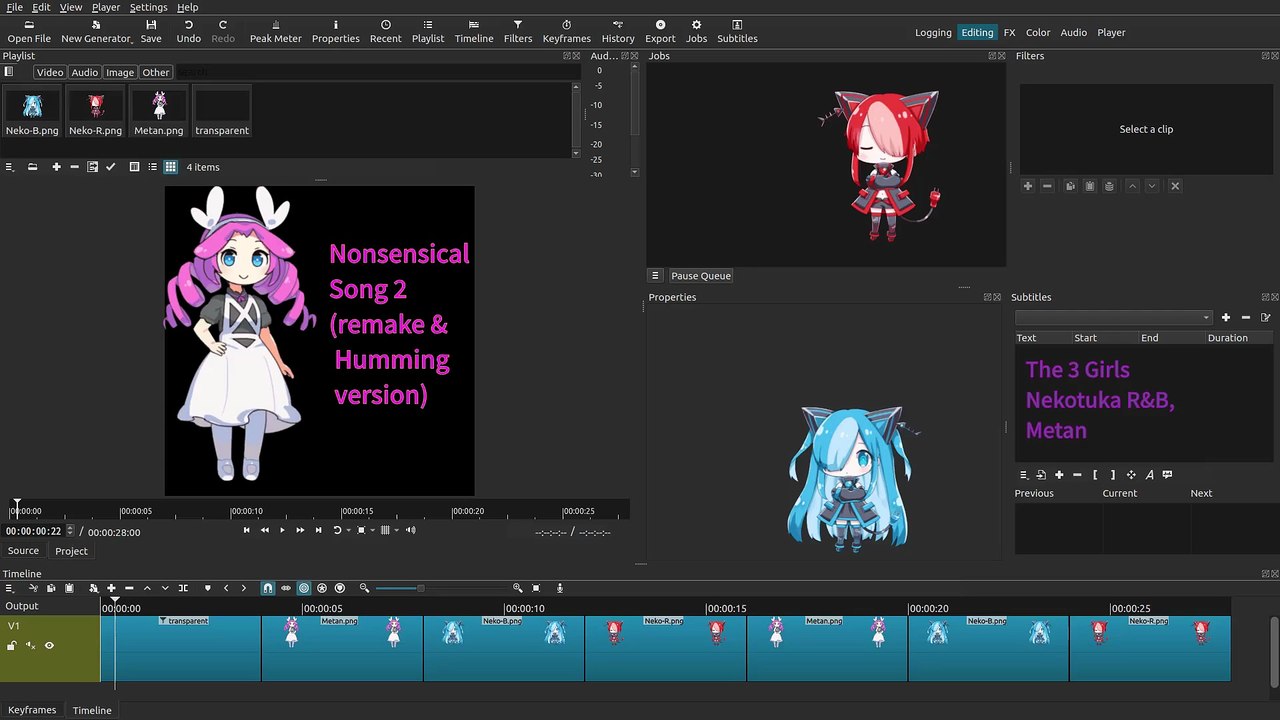Hide the V1 track with eye icon

point(49,646)
